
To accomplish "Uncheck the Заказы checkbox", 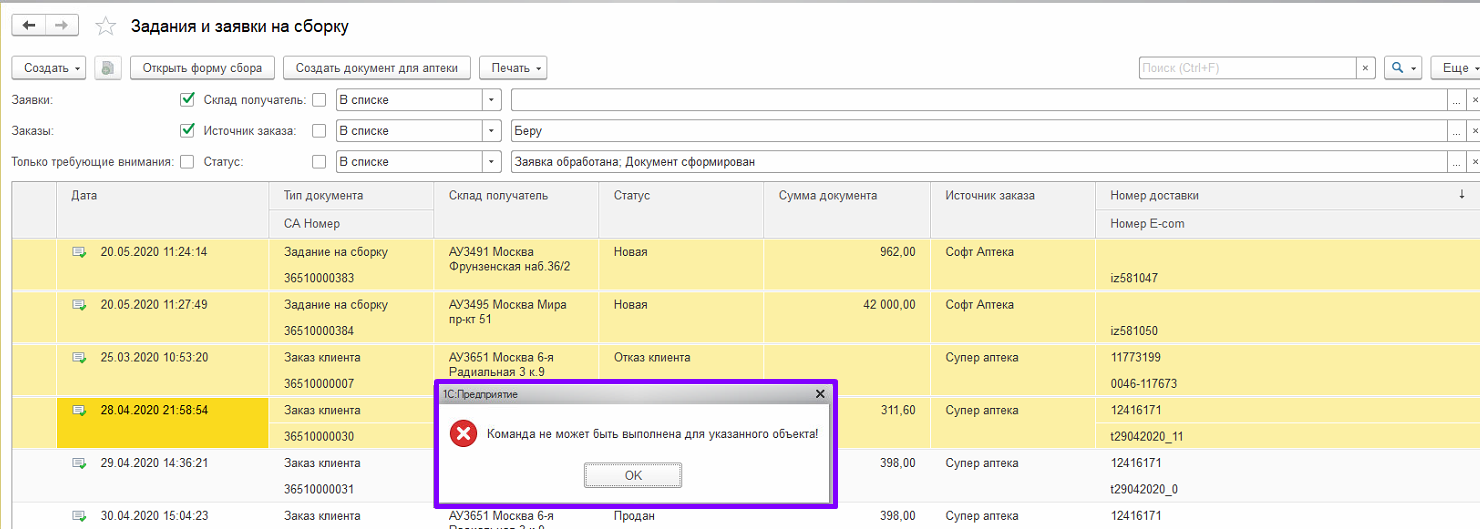I will pos(187,131).
